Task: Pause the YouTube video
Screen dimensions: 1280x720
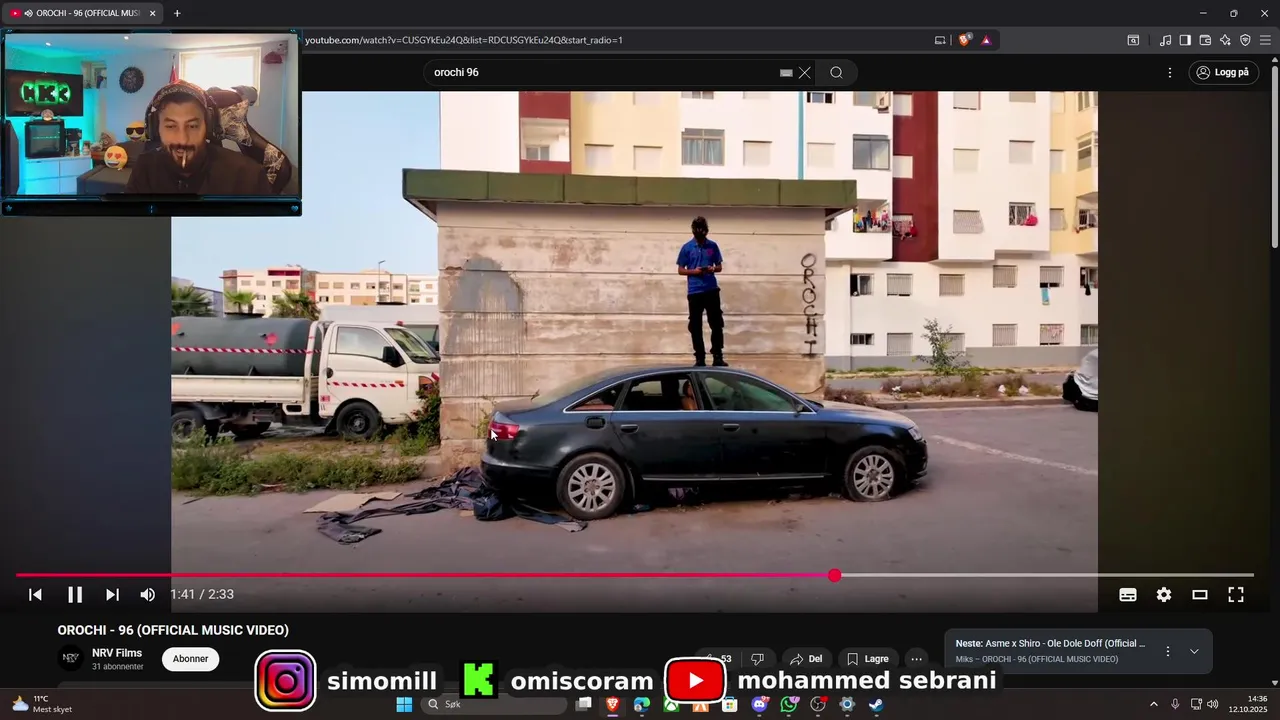Action: pyautogui.click(x=75, y=594)
